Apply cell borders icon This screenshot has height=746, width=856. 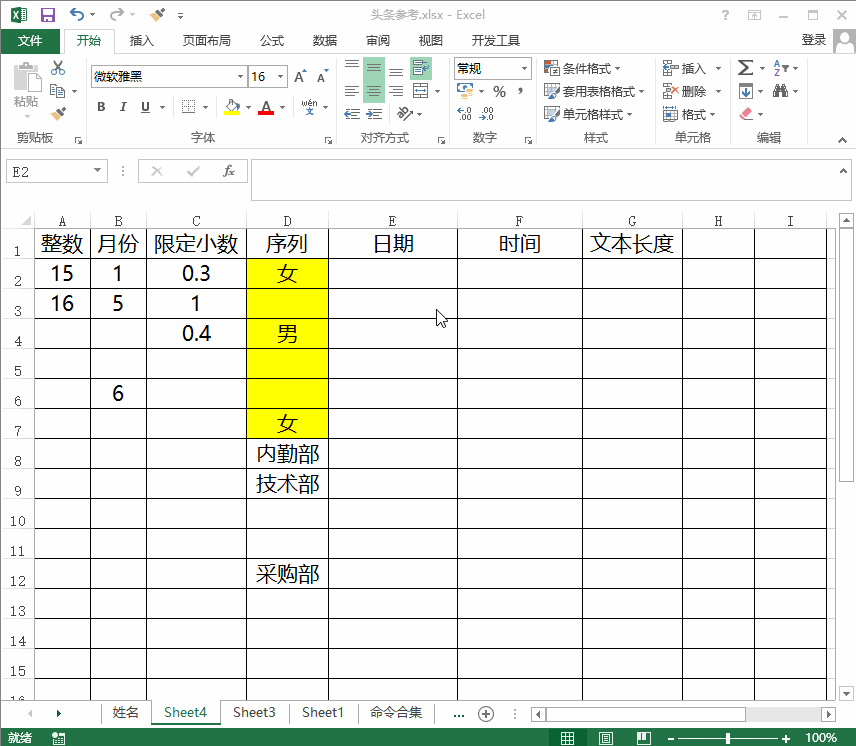click(188, 106)
